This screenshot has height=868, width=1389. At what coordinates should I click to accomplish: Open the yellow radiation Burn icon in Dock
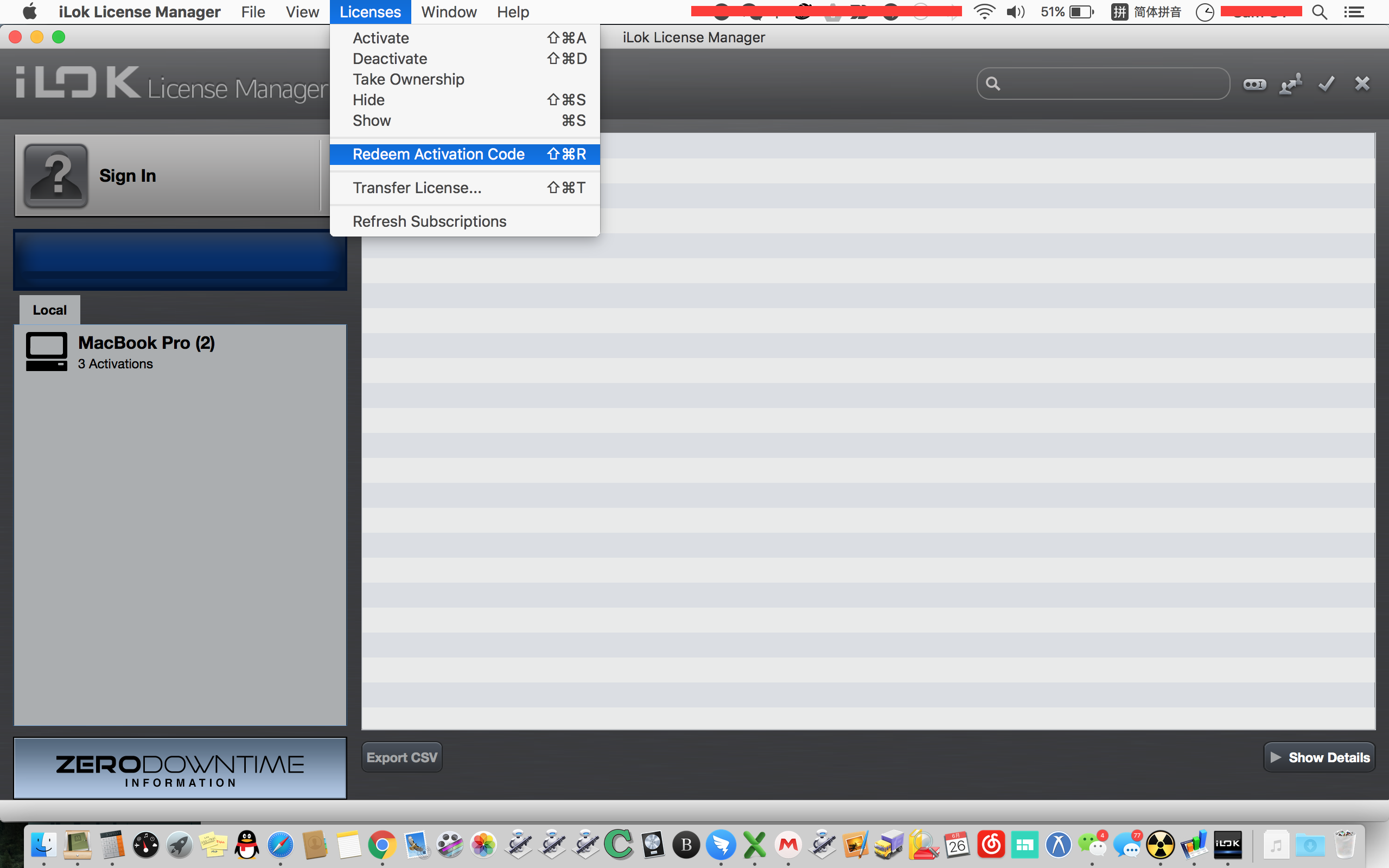pyautogui.click(x=1160, y=845)
